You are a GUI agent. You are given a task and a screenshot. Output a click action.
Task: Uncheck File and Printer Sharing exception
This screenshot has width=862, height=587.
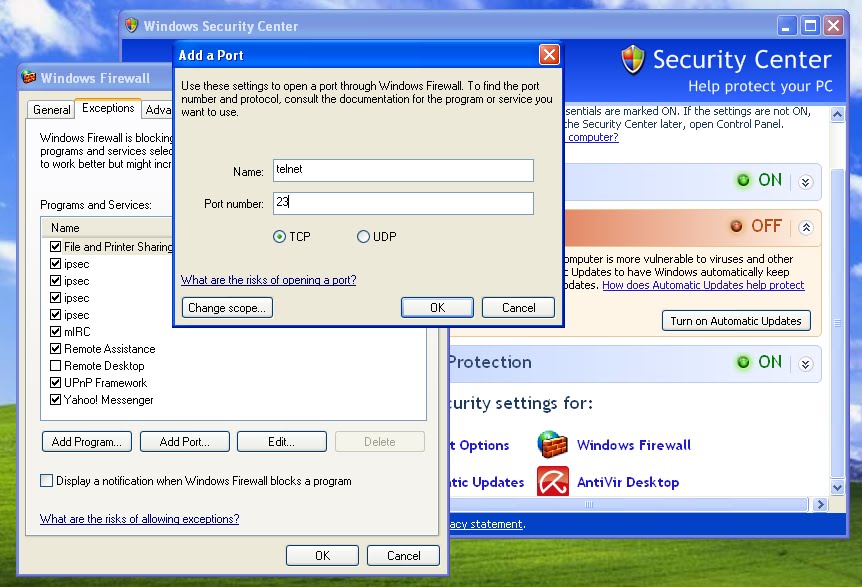pos(55,246)
